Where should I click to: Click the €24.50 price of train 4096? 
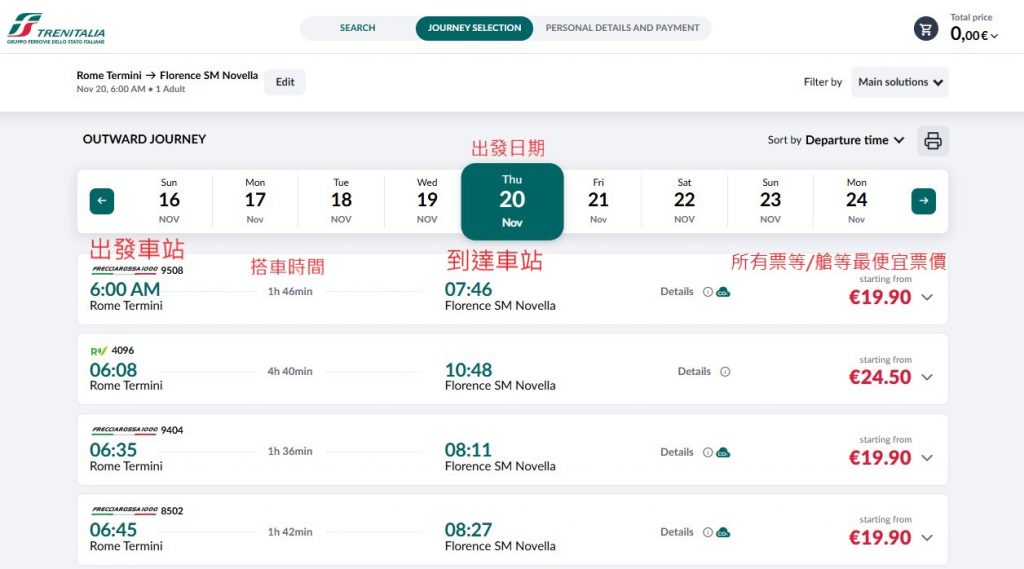point(880,377)
